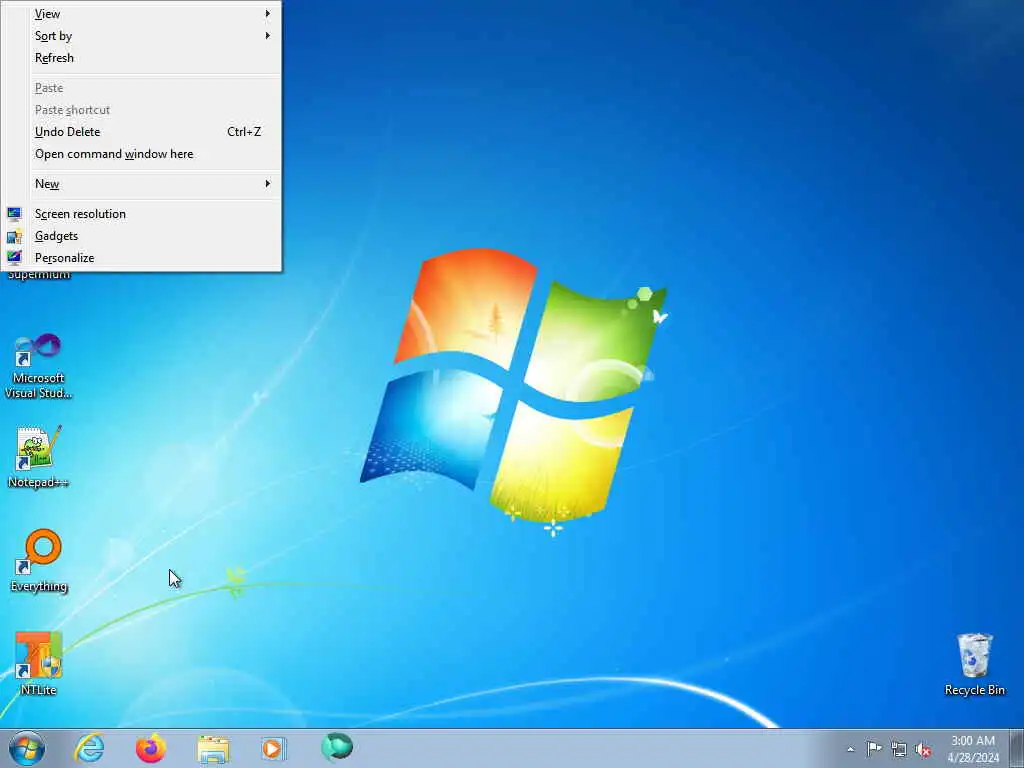Select Screen resolution menu entry
Image resolution: width=1024 pixels, height=768 pixels.
click(x=141, y=214)
